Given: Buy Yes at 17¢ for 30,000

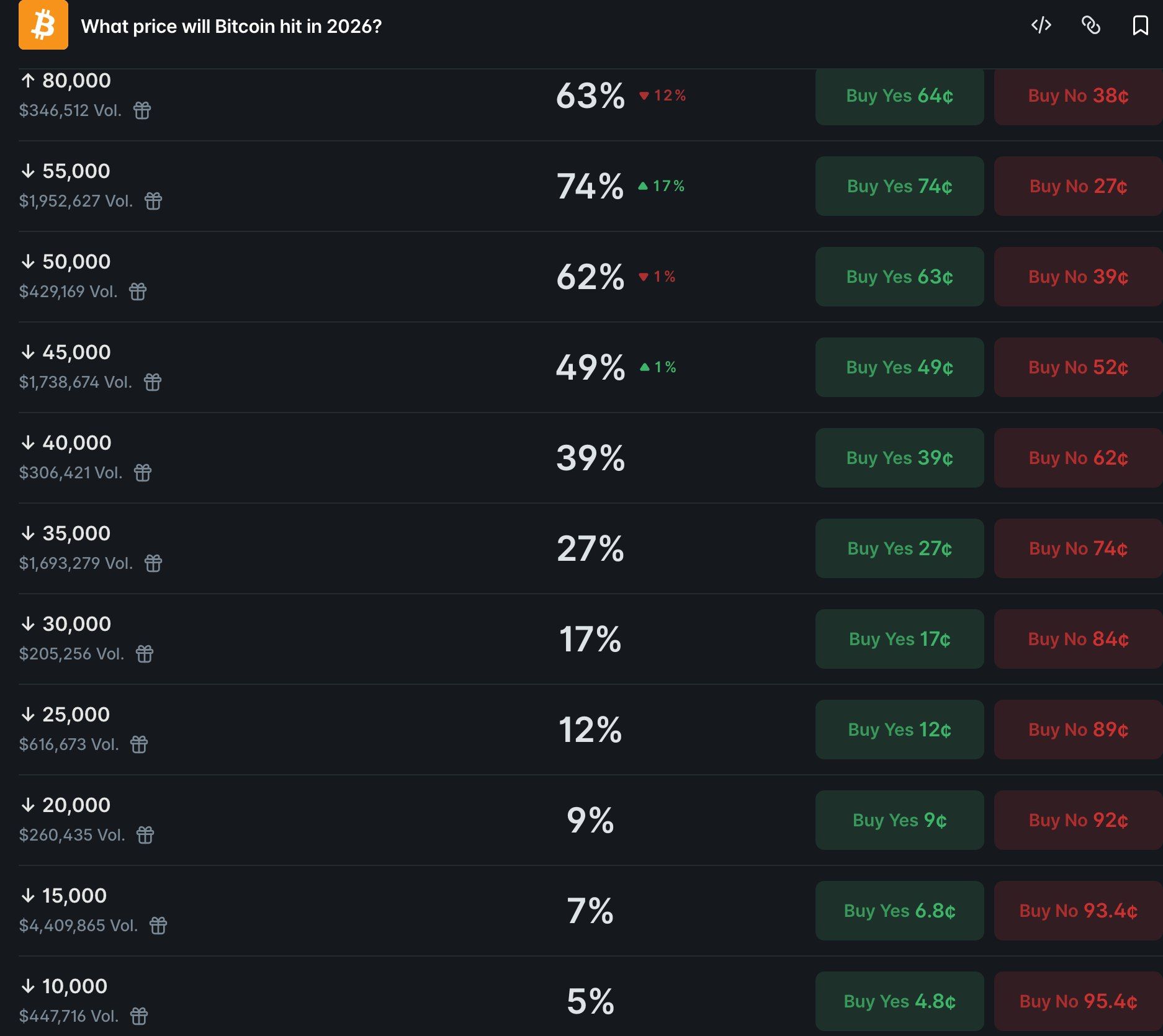Looking at the screenshot, I should [899, 640].
